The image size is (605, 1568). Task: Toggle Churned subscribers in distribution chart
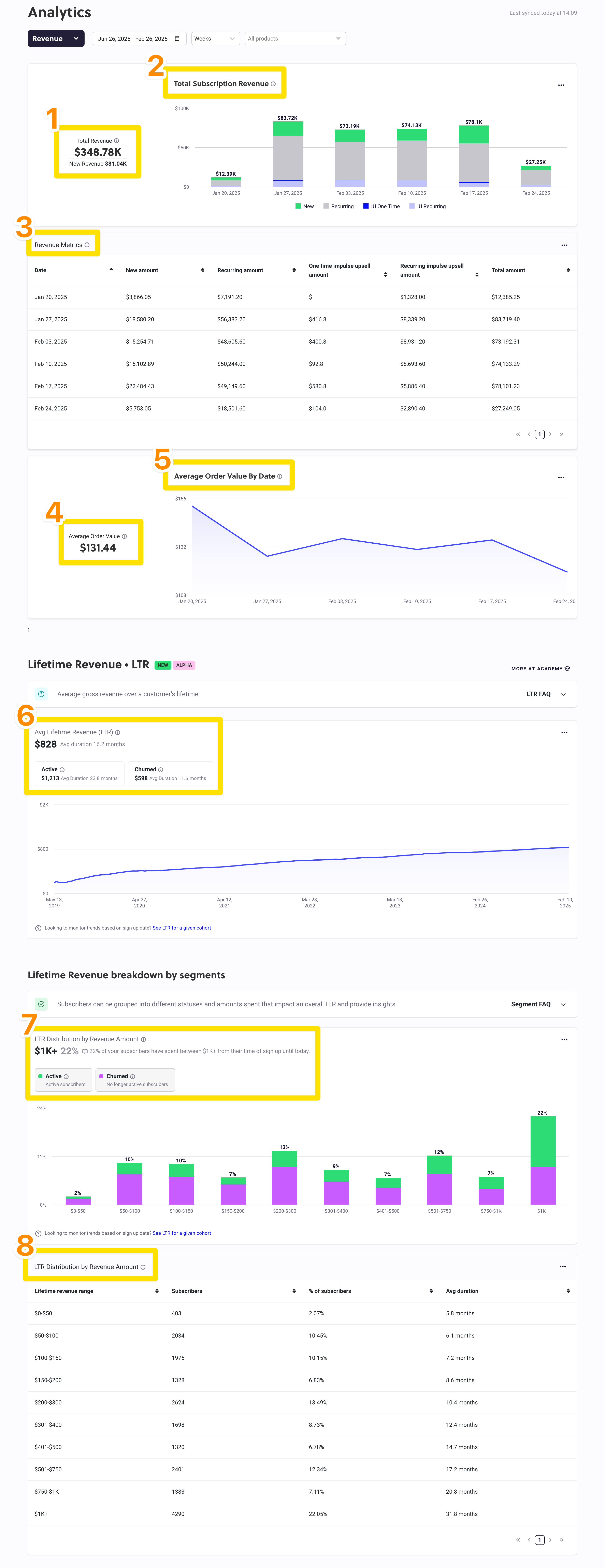point(135,1080)
